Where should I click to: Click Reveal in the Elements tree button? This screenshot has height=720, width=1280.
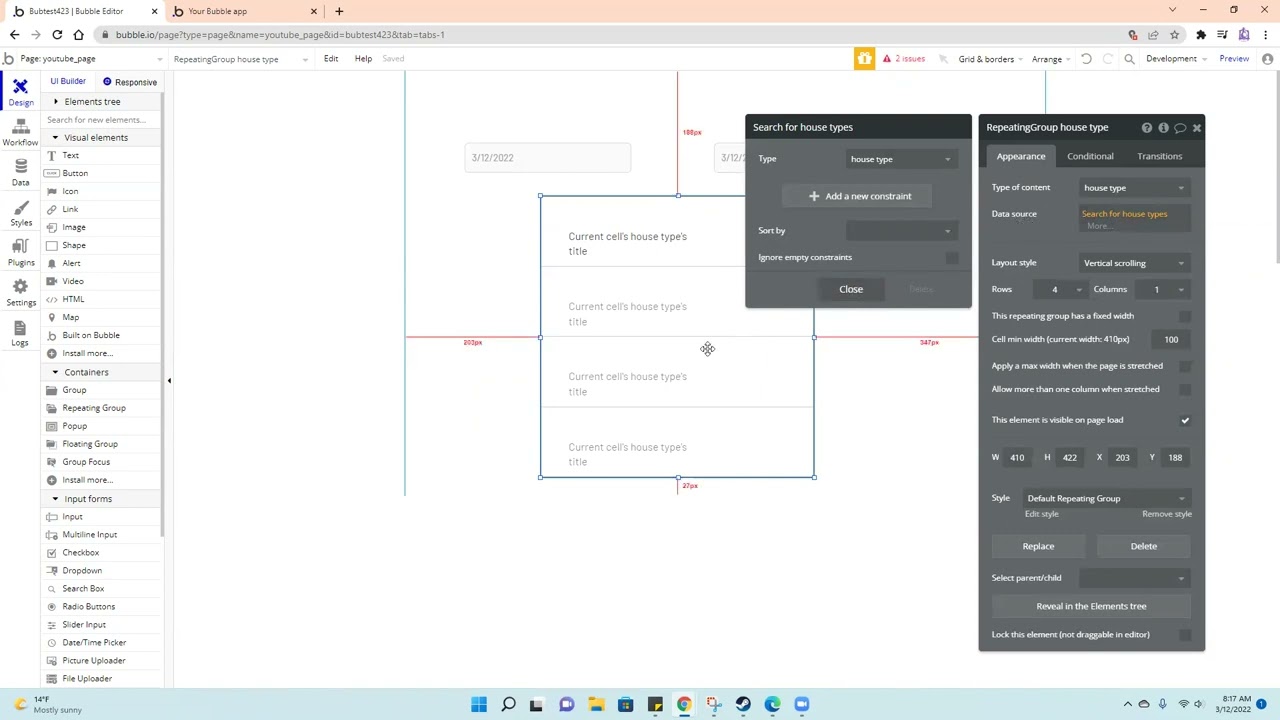1091,606
